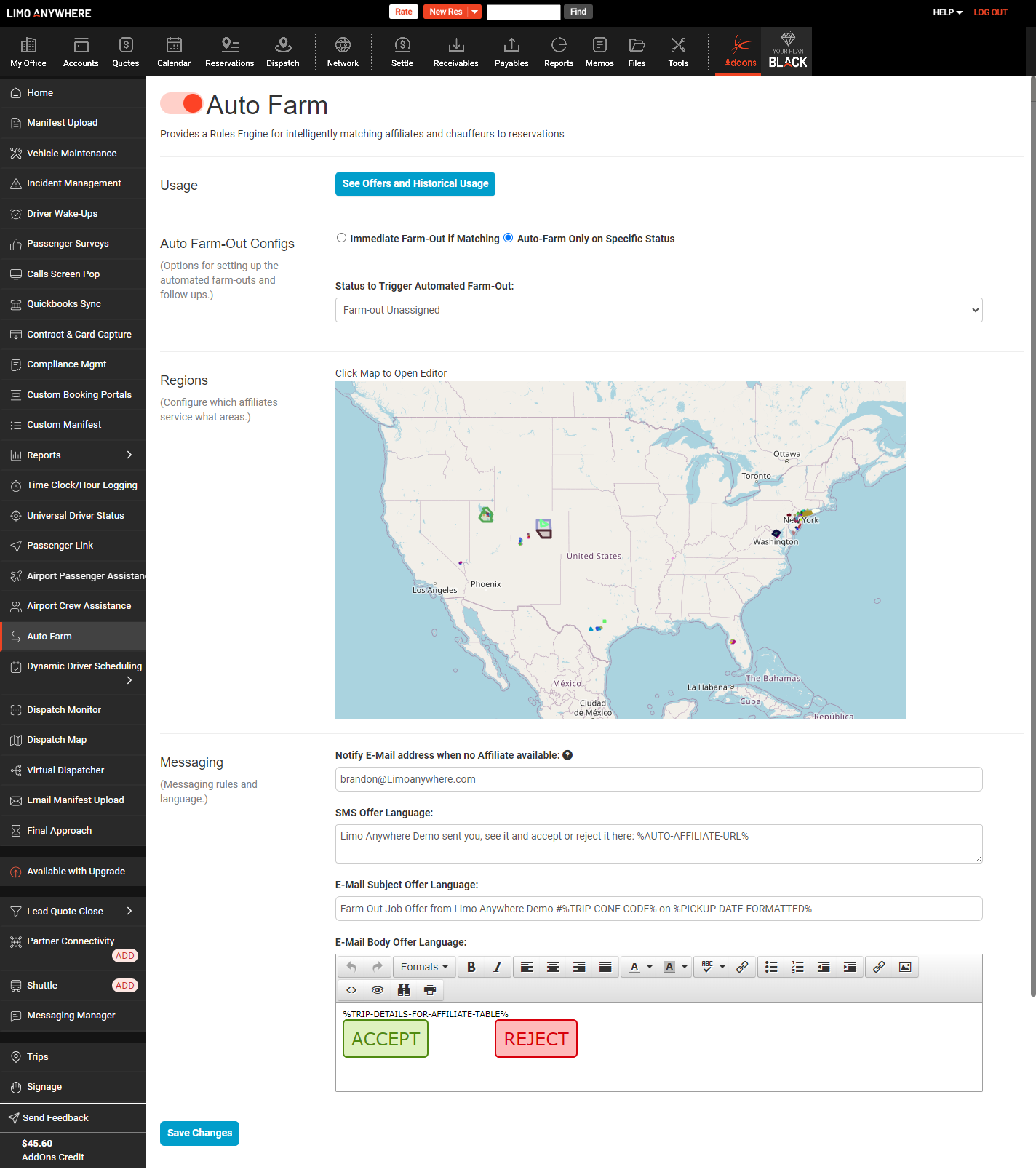Screen dimensions: 1036x1172
Task: Click the Insert image icon in the editor
Action: [905, 967]
